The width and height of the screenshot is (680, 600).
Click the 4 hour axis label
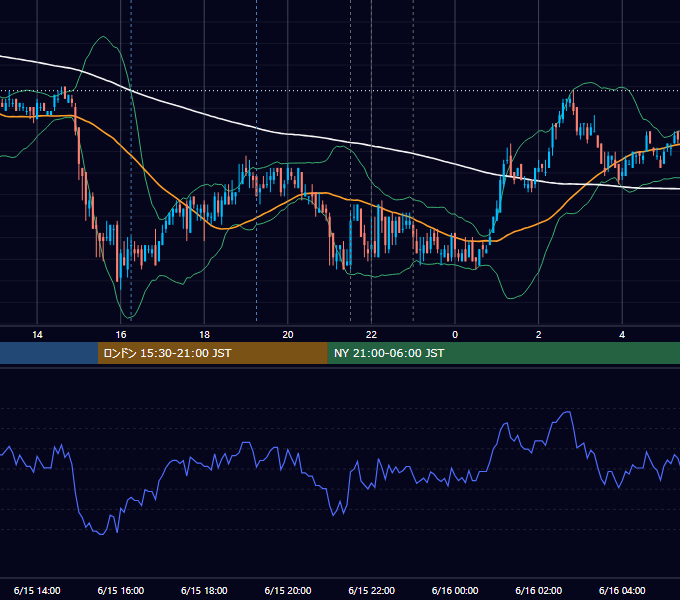622,335
